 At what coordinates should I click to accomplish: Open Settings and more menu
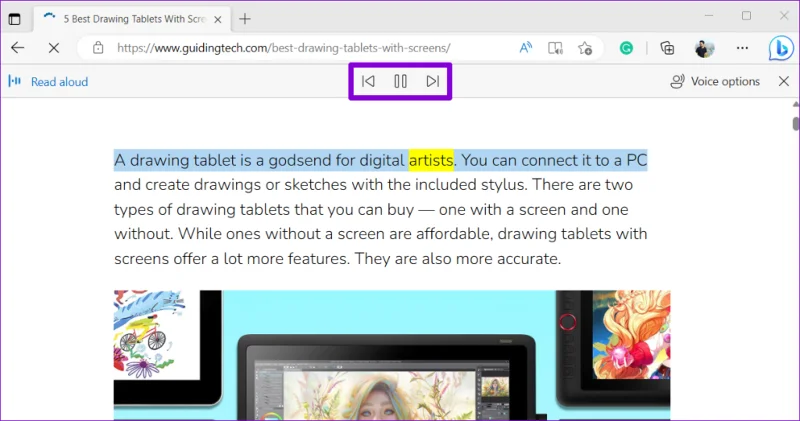pyautogui.click(x=742, y=48)
